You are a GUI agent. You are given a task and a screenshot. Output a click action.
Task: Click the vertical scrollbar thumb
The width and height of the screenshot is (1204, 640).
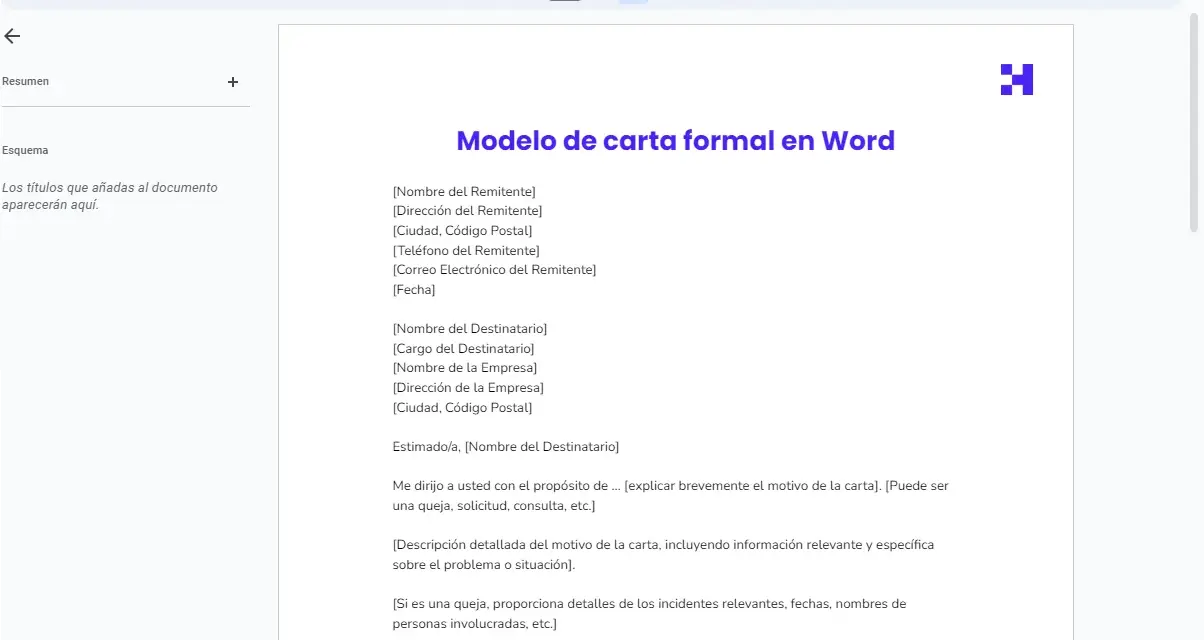click(x=1194, y=125)
